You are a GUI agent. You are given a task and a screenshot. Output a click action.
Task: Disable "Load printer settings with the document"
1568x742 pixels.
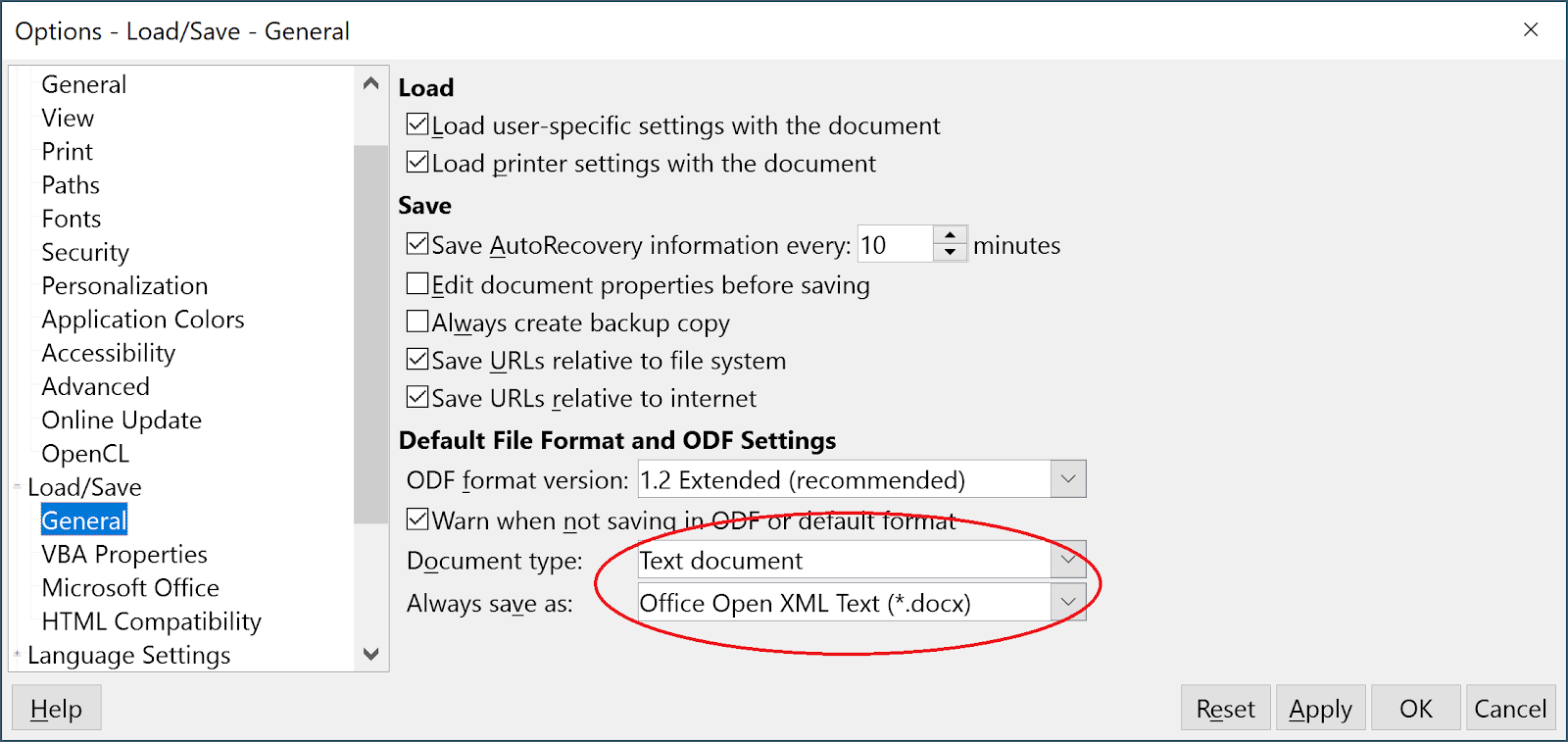(x=416, y=163)
